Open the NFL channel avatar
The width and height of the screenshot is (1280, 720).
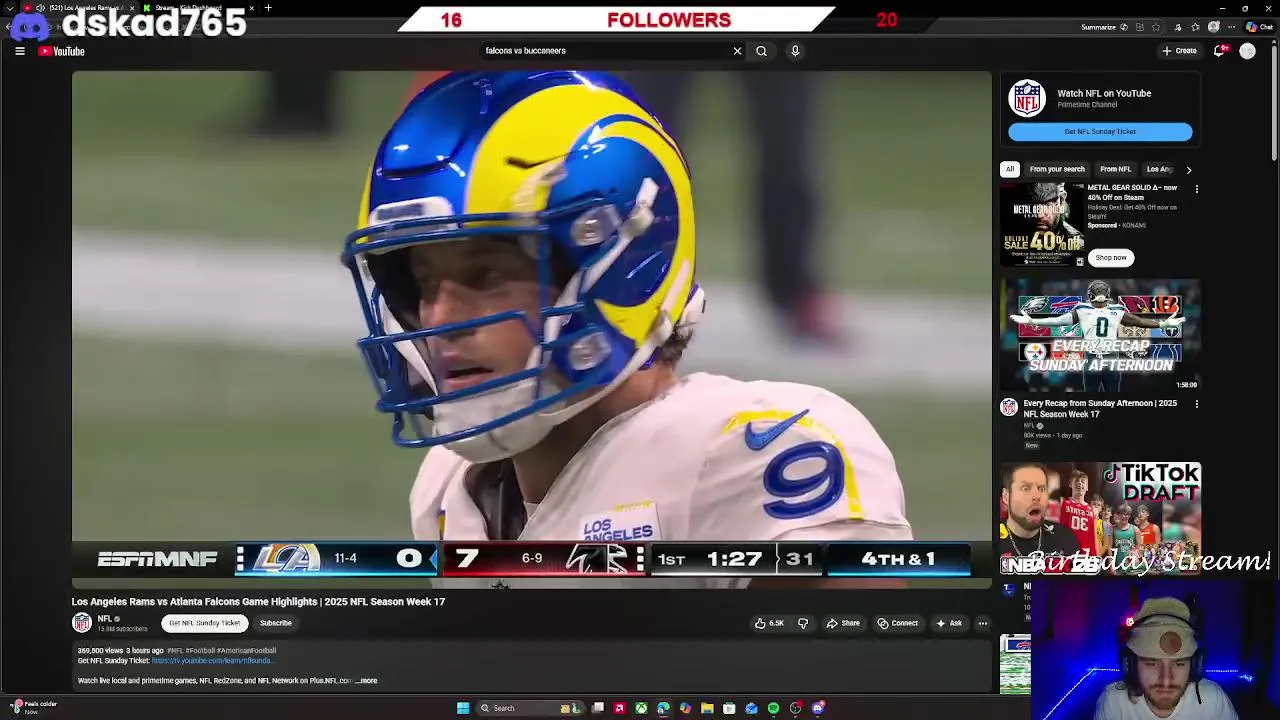82,623
